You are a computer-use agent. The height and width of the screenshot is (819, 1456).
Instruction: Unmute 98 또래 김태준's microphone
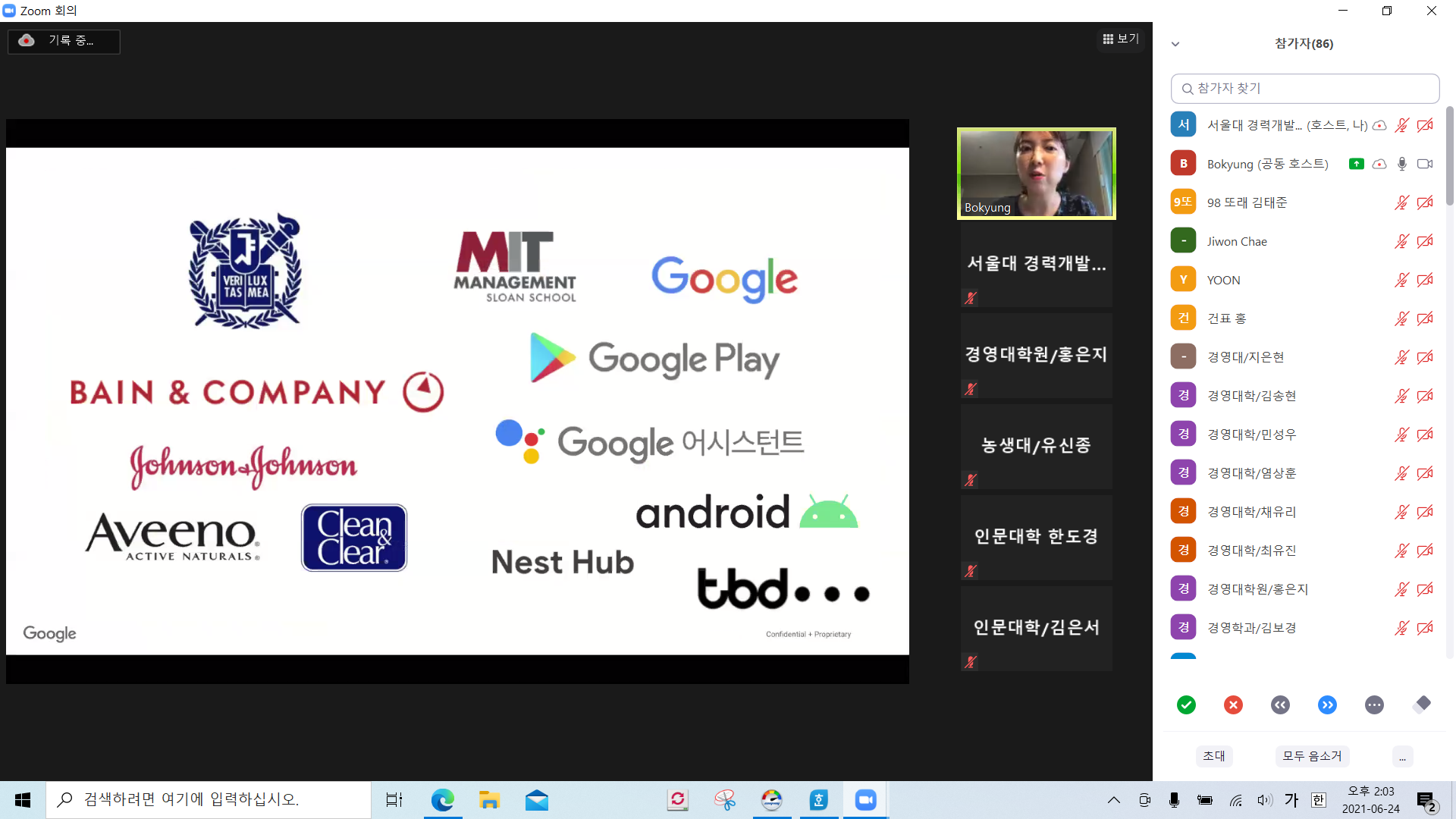[x=1401, y=202]
